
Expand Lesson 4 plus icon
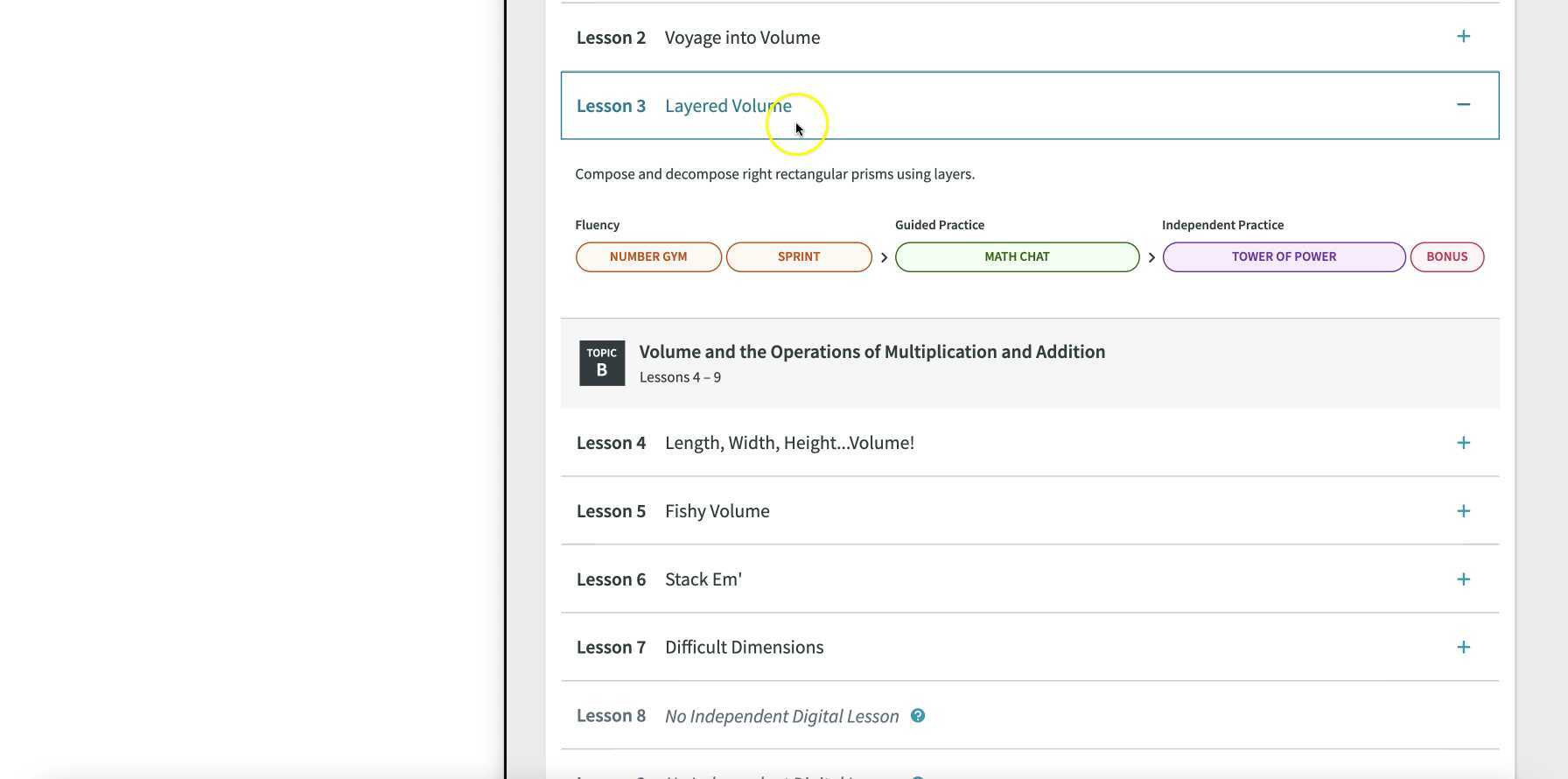pos(1463,443)
